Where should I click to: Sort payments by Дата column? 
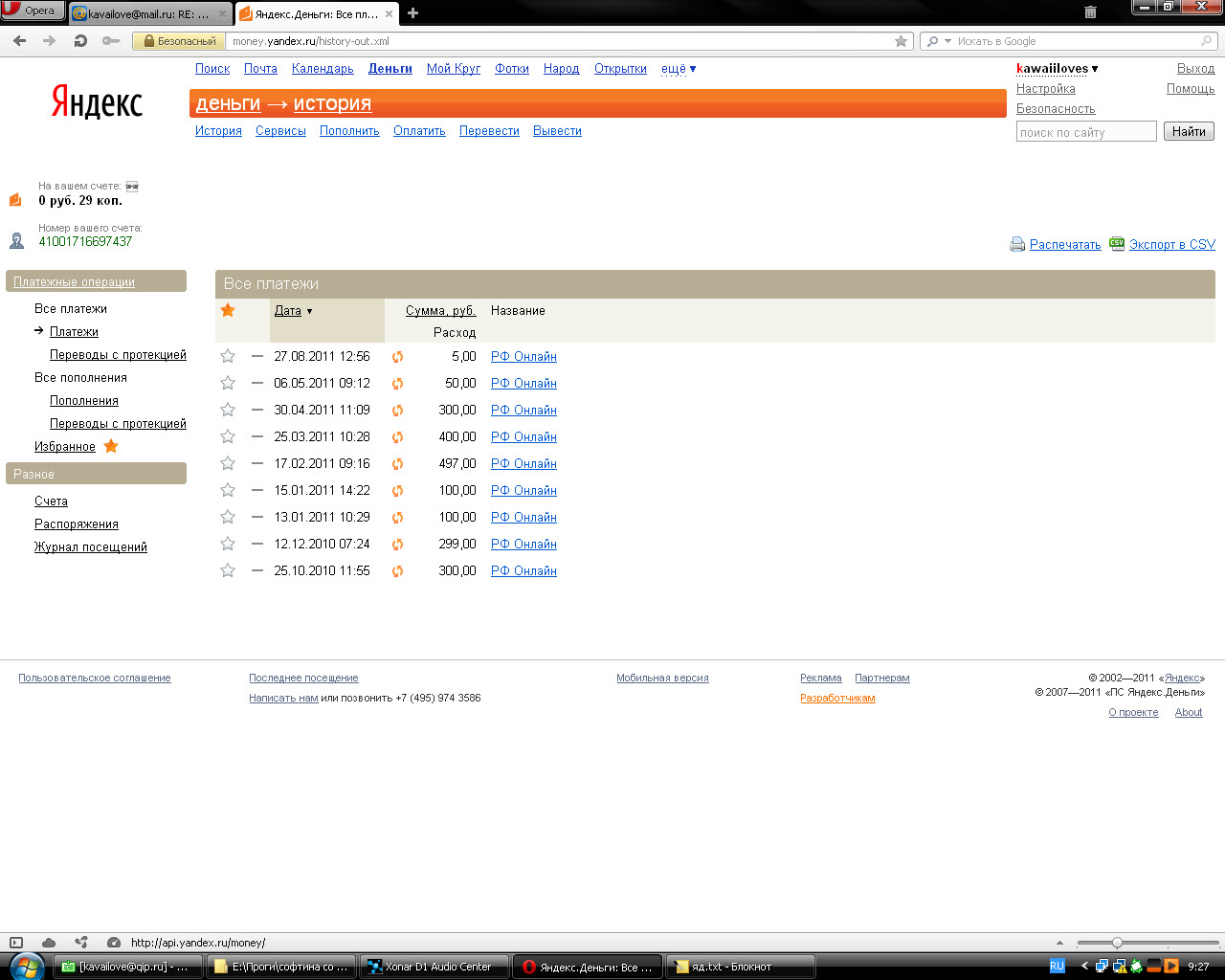coord(288,311)
